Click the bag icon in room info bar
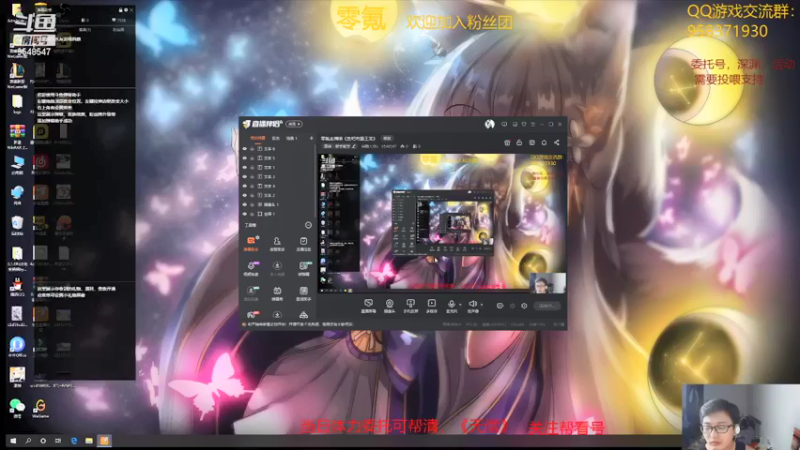Screen dimensions: 800x450 pos(519,143)
